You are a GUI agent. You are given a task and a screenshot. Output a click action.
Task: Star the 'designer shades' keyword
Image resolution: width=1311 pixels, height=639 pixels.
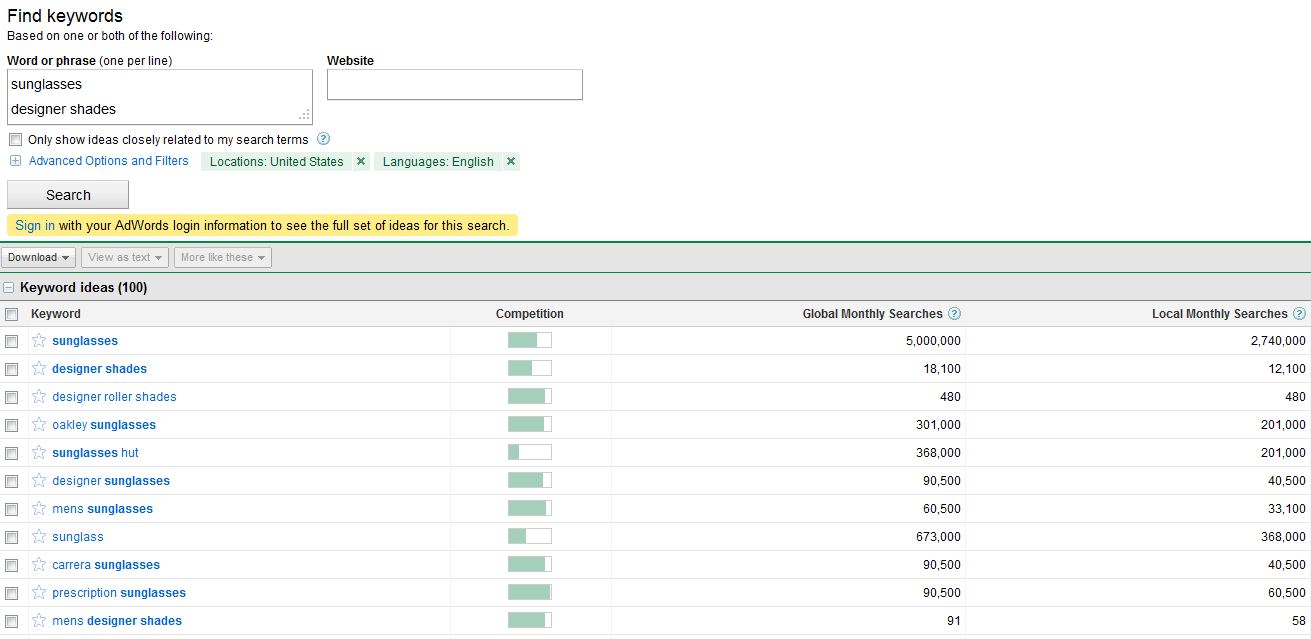tap(39, 369)
